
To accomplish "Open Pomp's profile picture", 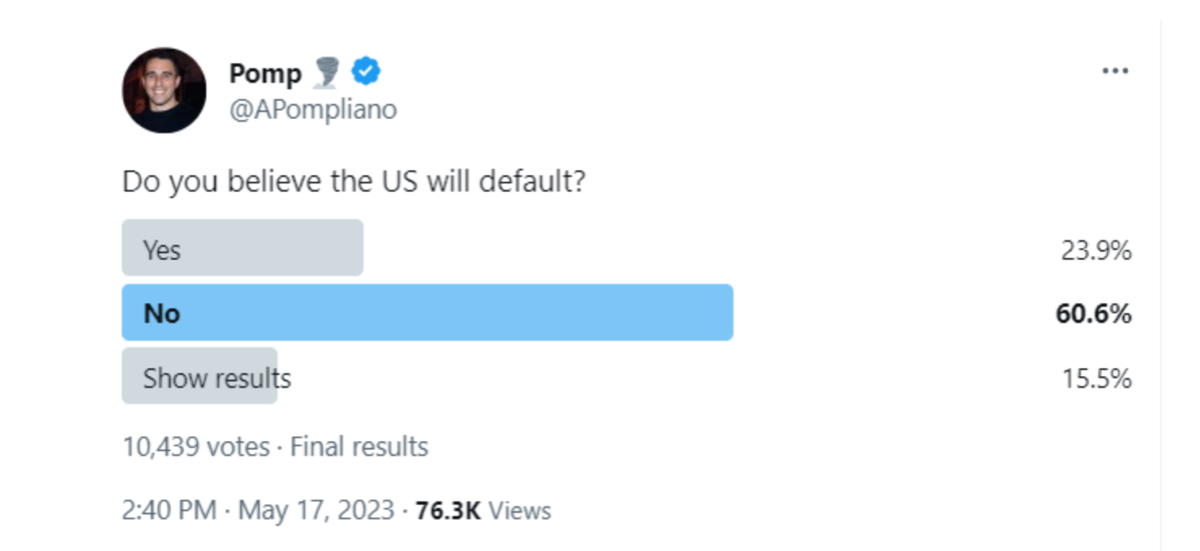I will pos(164,90).
